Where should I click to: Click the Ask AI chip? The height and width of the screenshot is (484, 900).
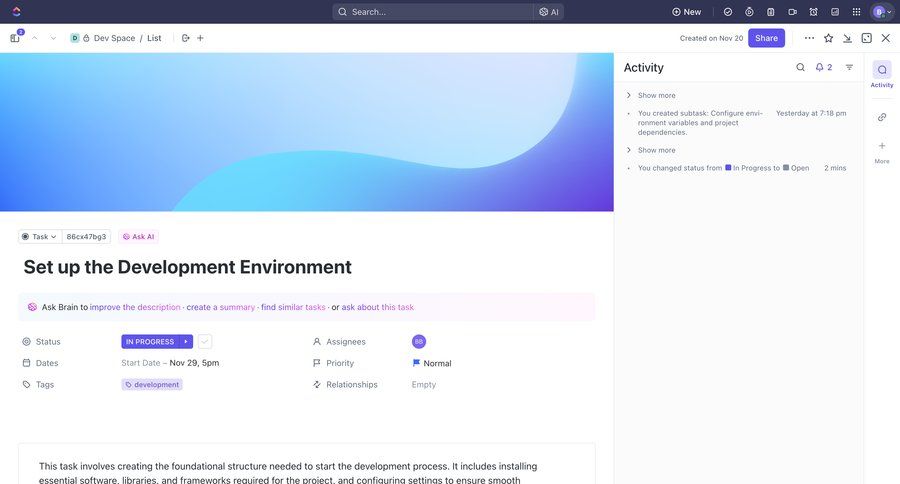(139, 237)
